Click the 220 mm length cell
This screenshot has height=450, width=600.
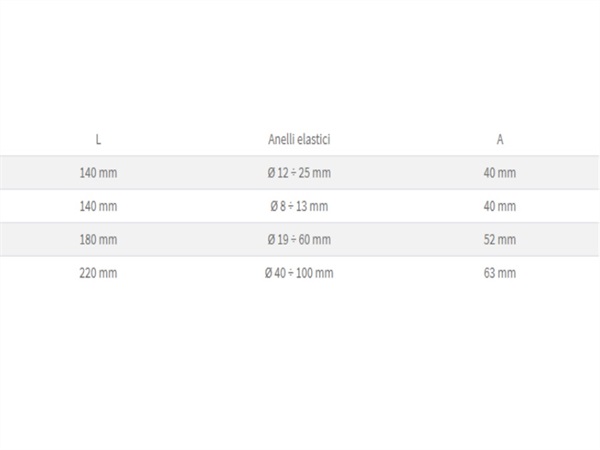pos(98,273)
